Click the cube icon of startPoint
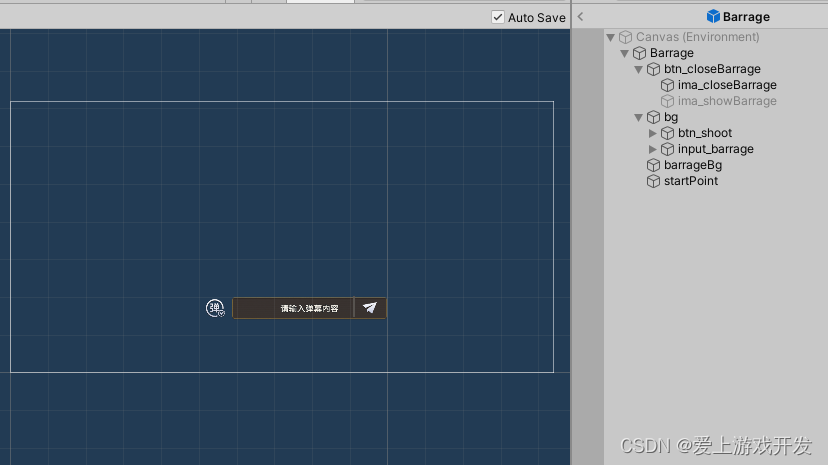Viewport: 828px width, 465px height. (x=654, y=181)
